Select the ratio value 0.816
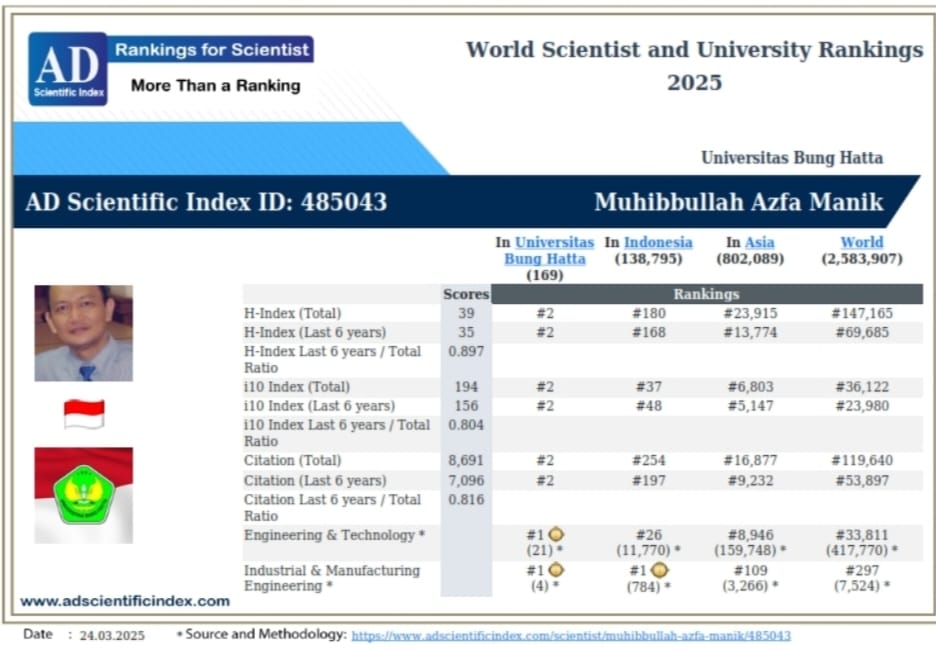The width and height of the screenshot is (936, 652). (x=466, y=499)
